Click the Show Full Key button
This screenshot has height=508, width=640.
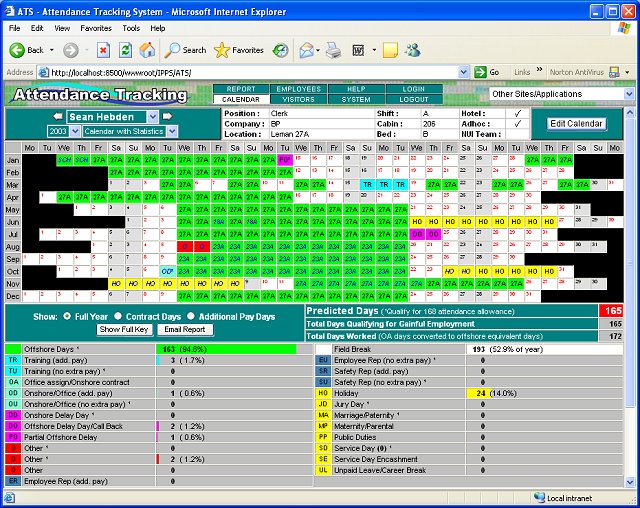pyautogui.click(x=124, y=329)
